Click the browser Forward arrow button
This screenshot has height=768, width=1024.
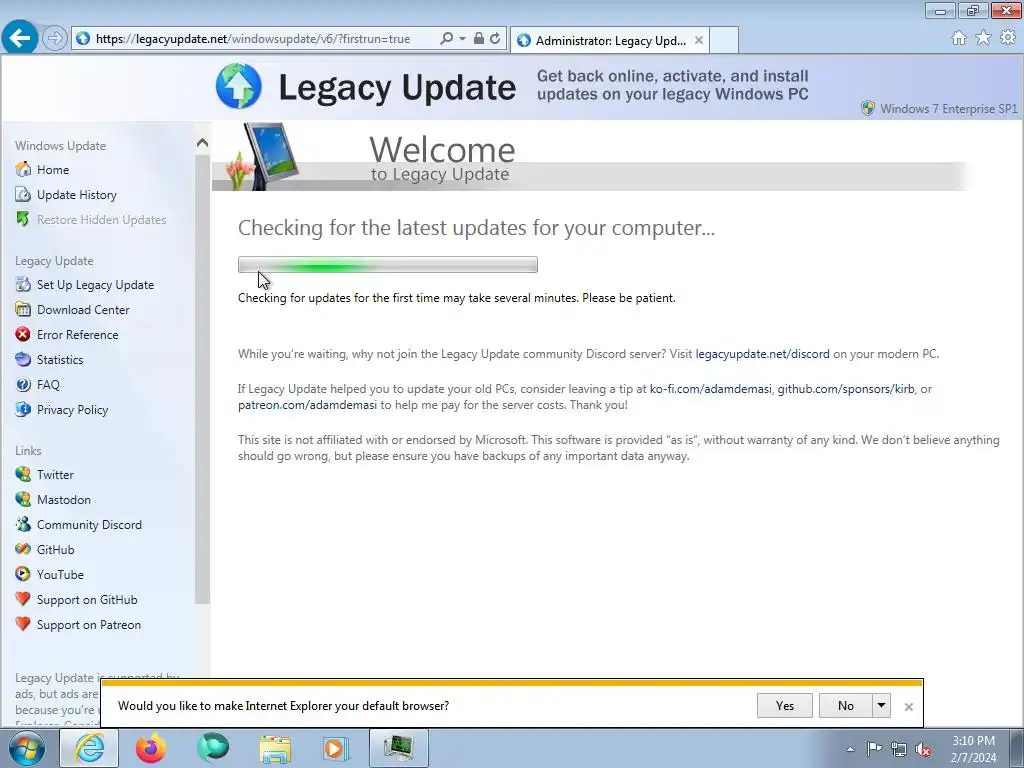[x=55, y=39]
